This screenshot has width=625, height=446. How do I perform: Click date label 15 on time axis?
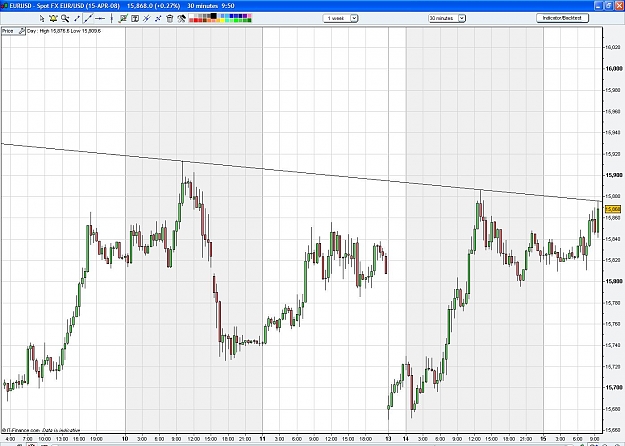[x=543, y=439]
